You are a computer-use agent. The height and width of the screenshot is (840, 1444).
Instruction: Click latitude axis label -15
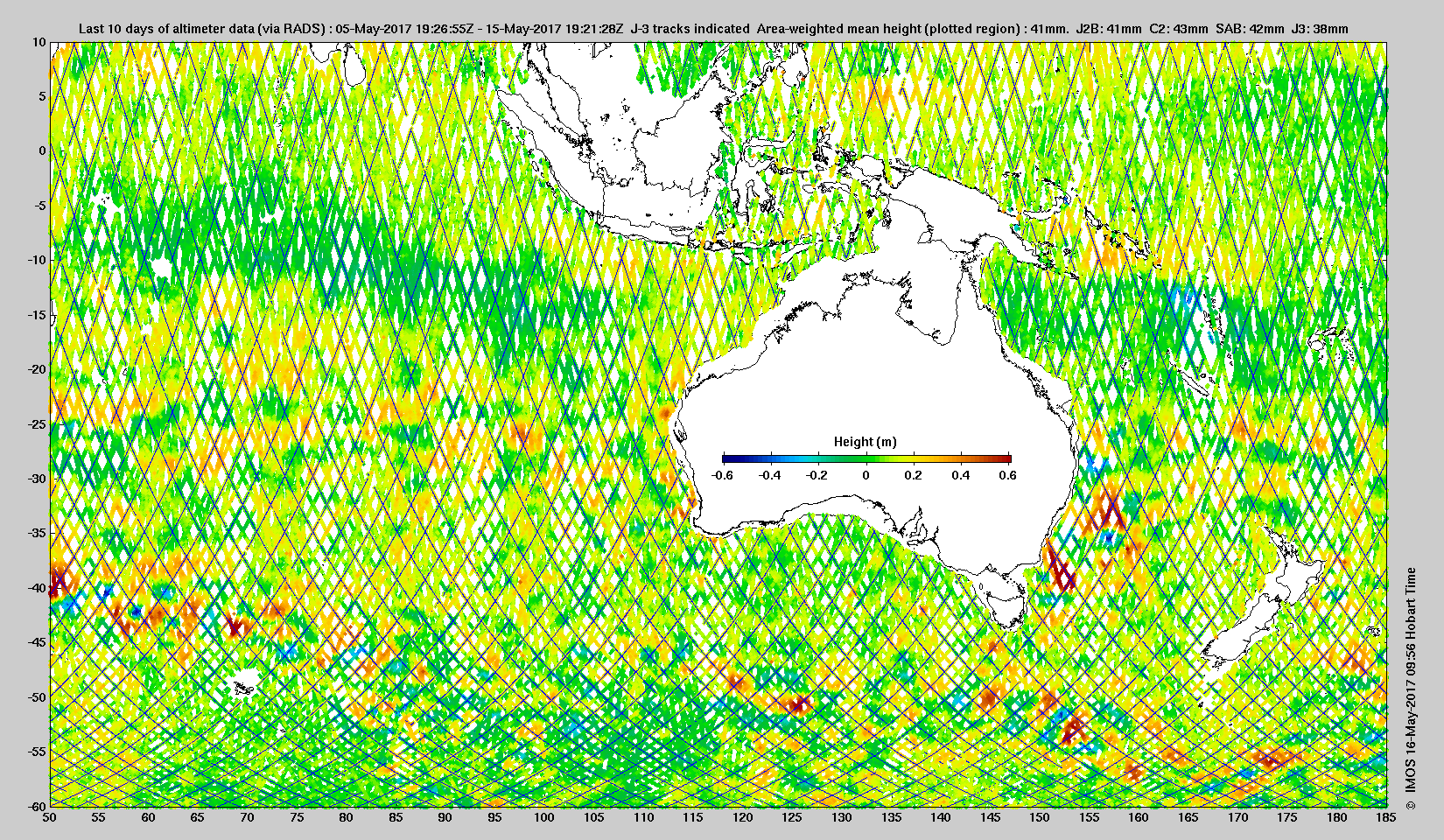click(36, 315)
